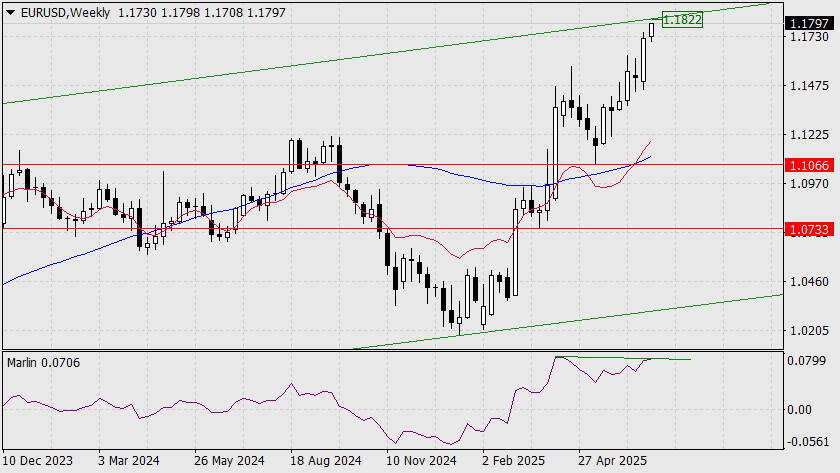The height and width of the screenshot is (473, 840).
Task: Select the EURUSD,Weekly chart title
Action: click(x=65, y=13)
